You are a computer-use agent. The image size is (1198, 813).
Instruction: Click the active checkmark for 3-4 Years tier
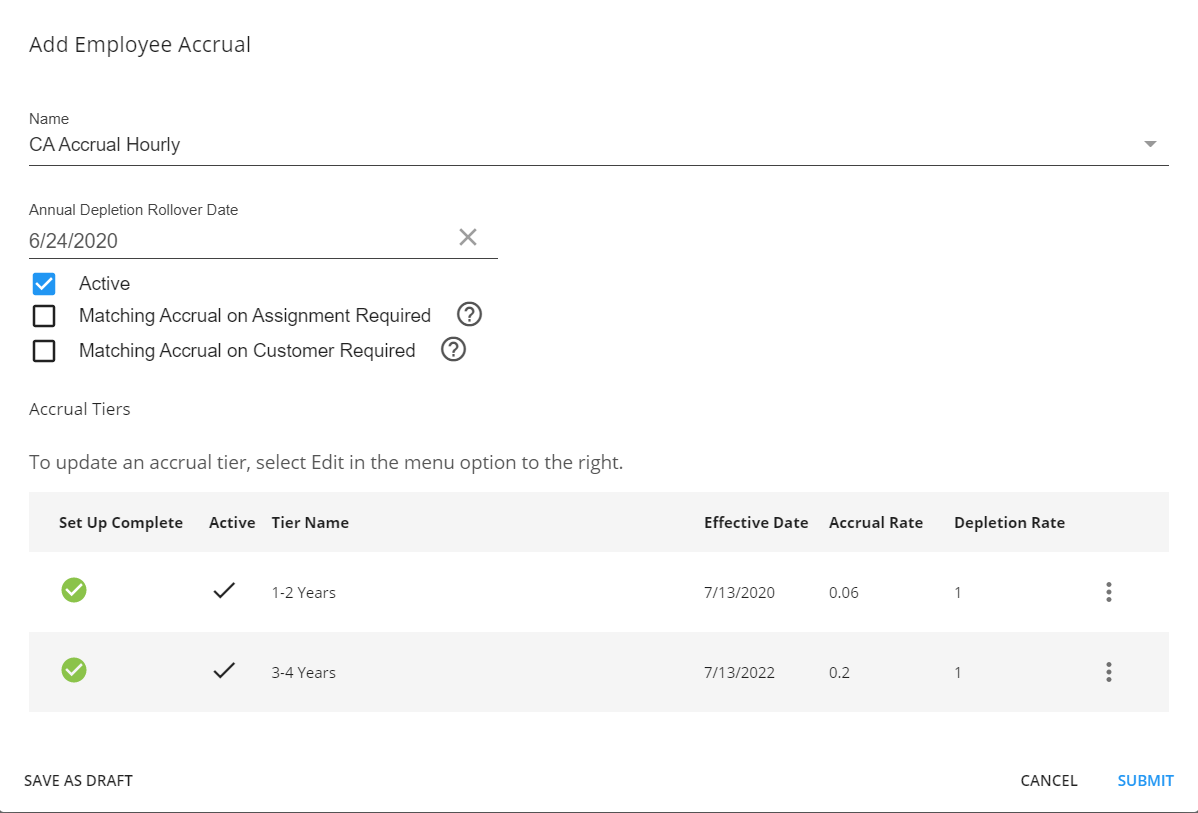[224, 671]
